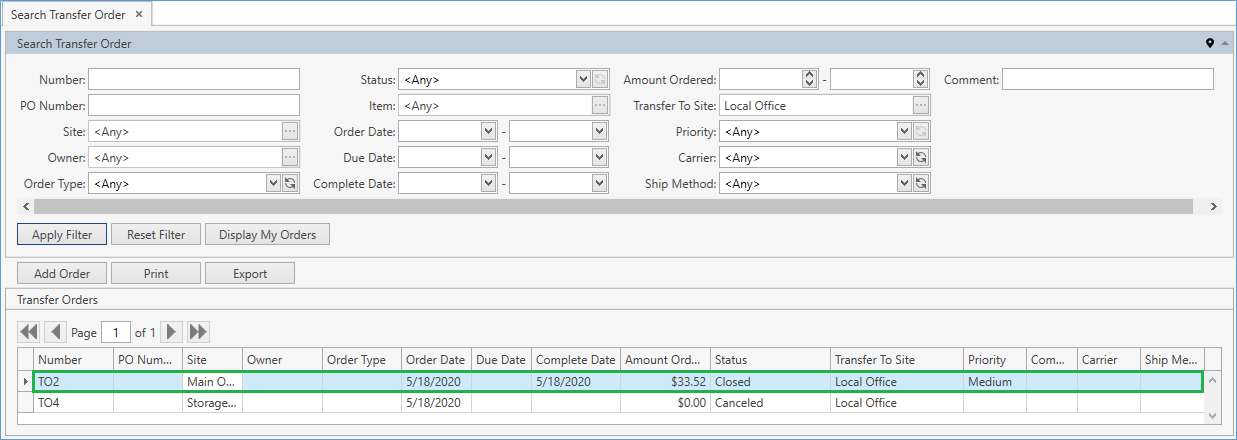Sort by Order Date column header
Image resolution: width=1237 pixels, height=440 pixels.
click(435, 360)
